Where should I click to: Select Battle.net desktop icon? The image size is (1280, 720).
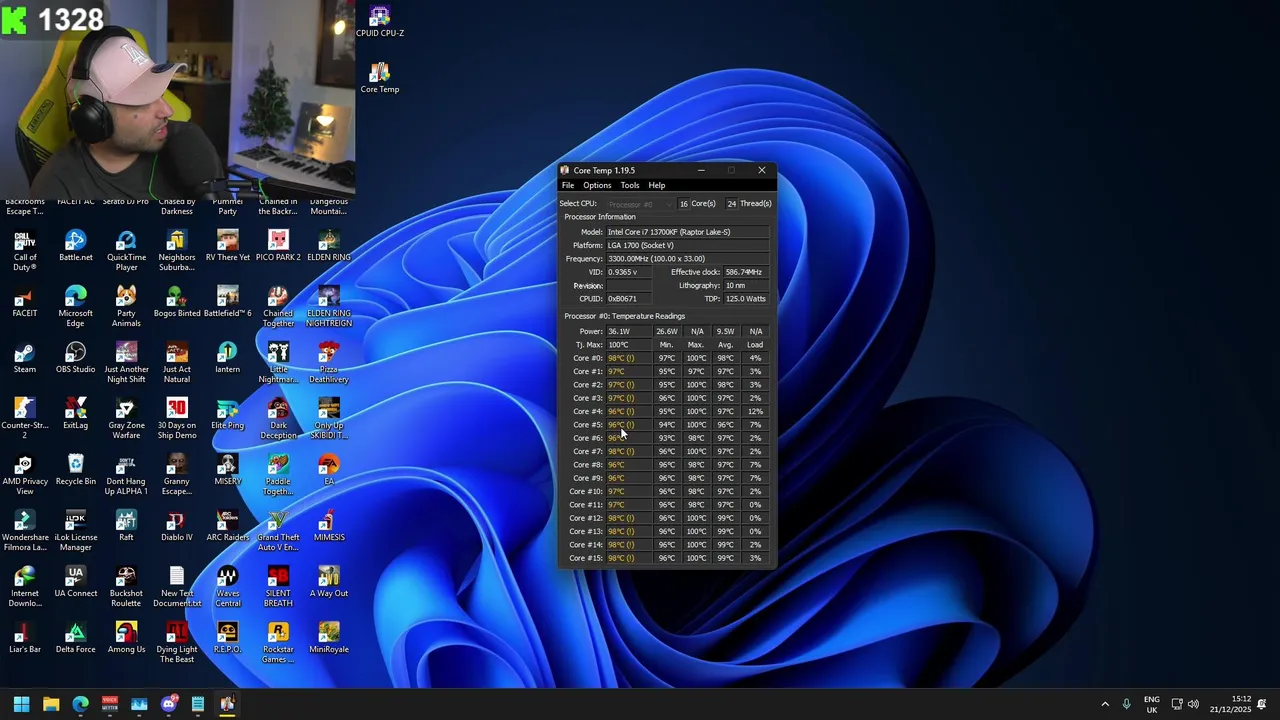tap(75, 246)
